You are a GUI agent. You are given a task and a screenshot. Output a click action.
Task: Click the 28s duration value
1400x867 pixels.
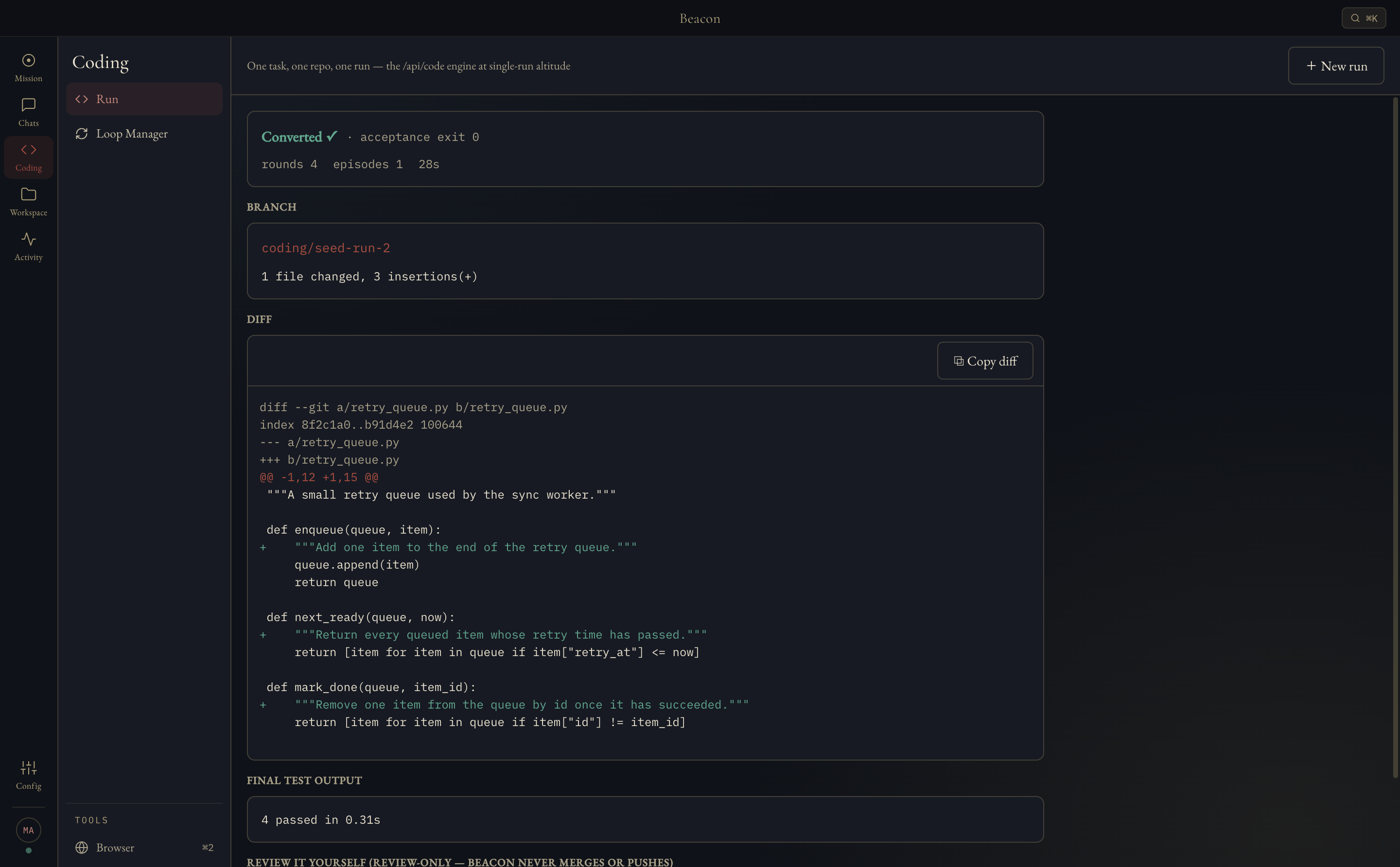(x=428, y=164)
